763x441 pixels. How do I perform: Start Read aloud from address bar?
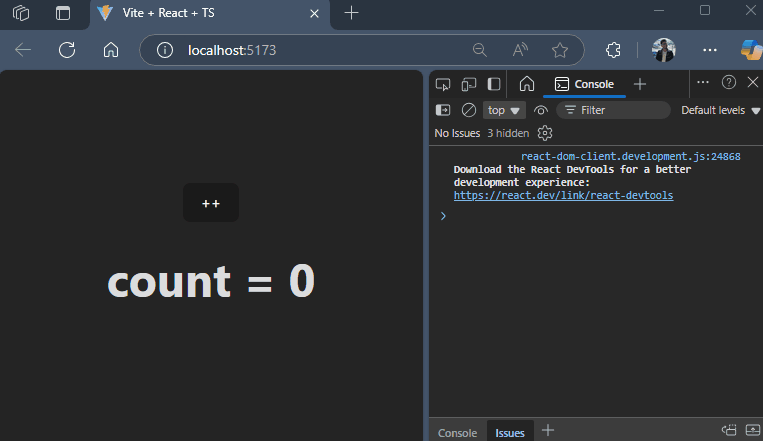pos(520,50)
